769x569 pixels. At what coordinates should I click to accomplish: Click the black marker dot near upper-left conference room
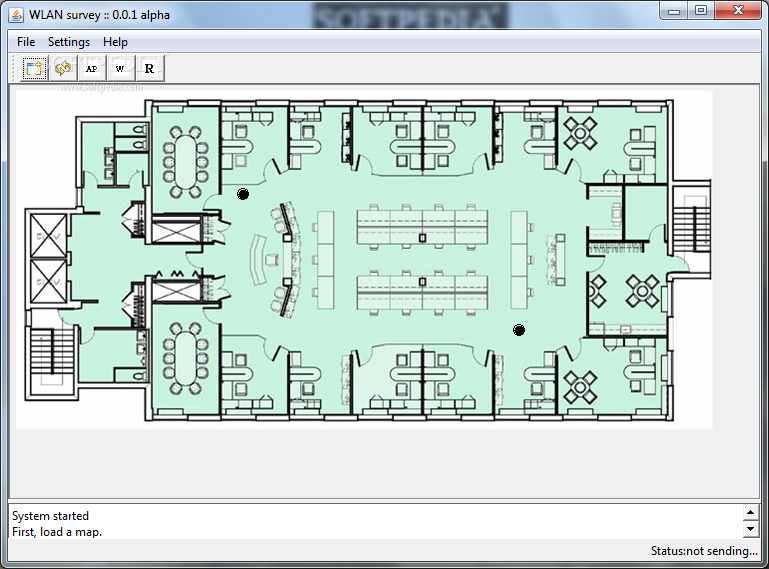point(243,194)
